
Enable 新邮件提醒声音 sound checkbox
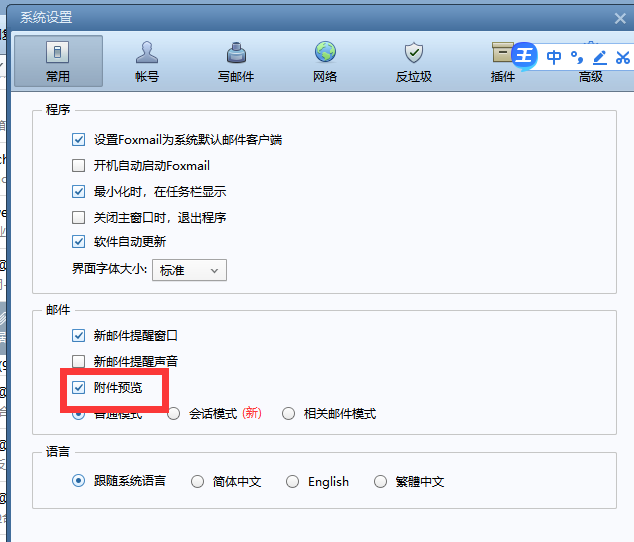(79, 361)
